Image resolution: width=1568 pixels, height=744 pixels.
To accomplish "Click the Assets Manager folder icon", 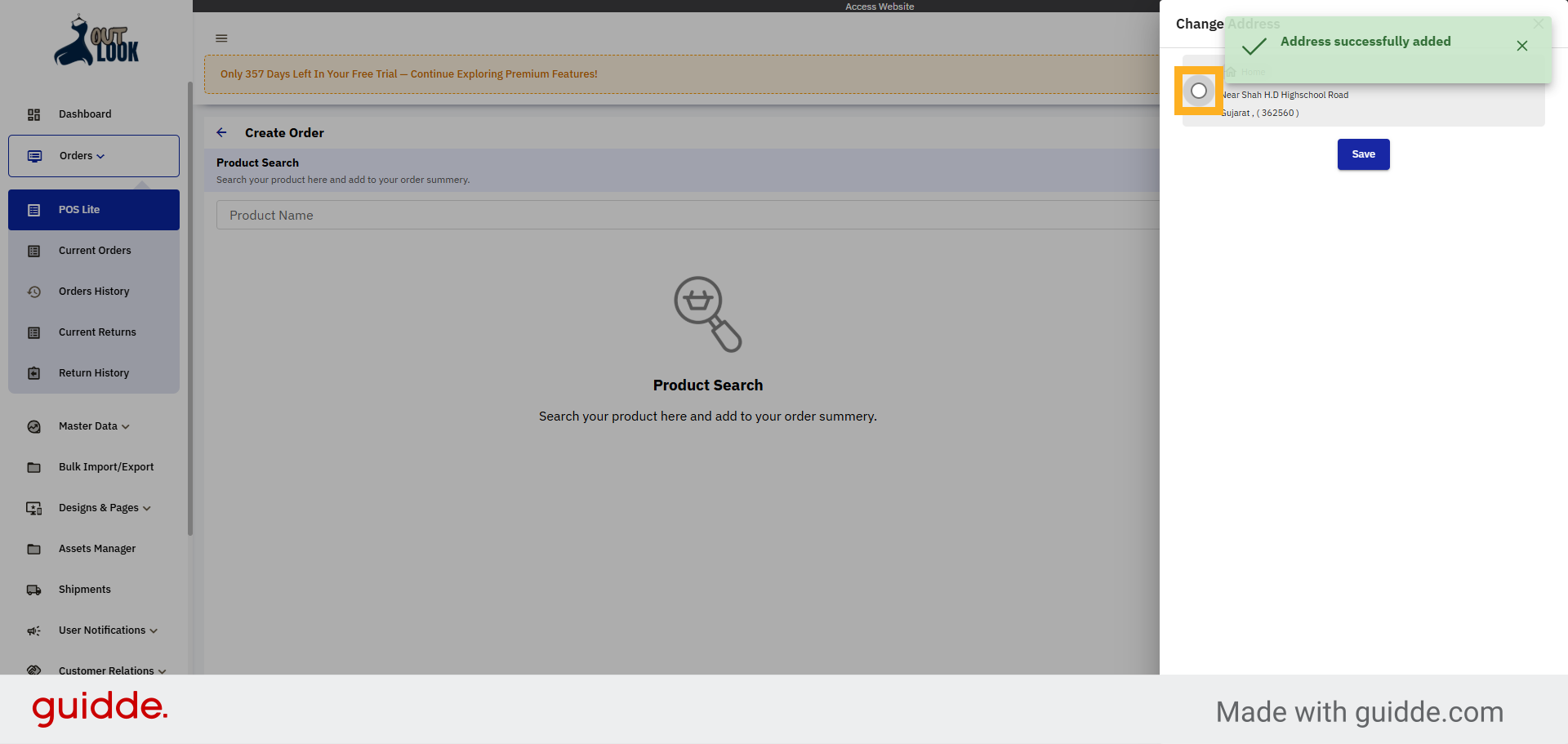I will tap(33, 549).
